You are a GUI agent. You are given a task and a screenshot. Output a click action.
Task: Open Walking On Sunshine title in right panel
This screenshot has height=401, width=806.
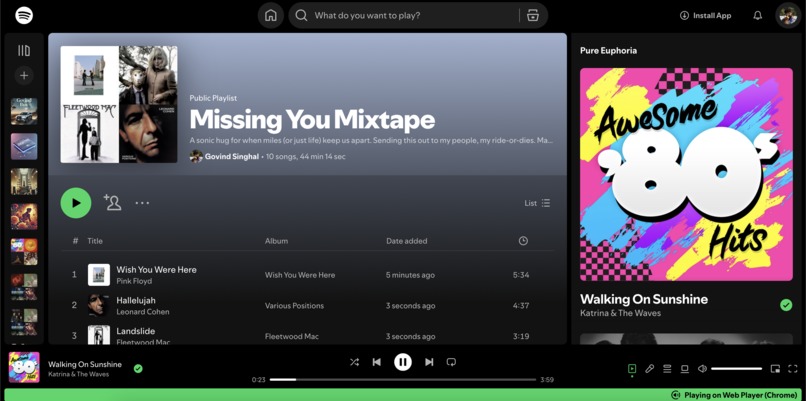pos(644,299)
